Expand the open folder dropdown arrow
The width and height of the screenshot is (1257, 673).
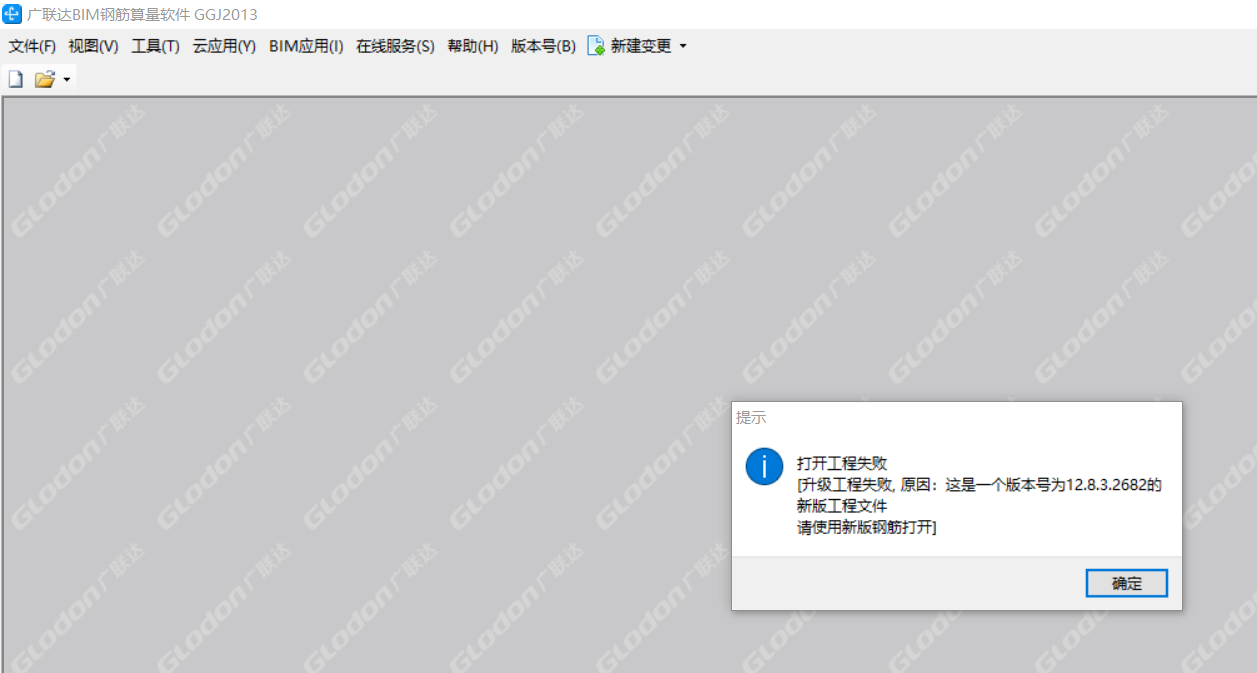pos(67,79)
